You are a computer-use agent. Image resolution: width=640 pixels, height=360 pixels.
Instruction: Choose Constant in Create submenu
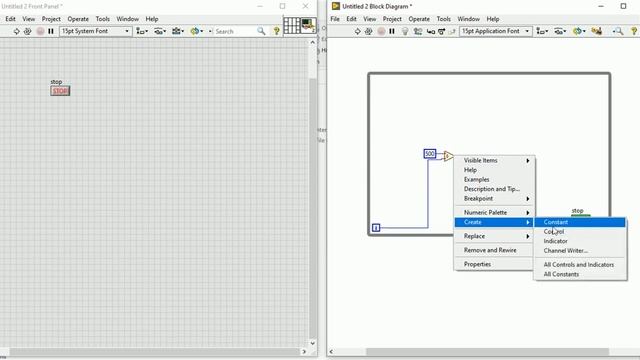pos(580,222)
